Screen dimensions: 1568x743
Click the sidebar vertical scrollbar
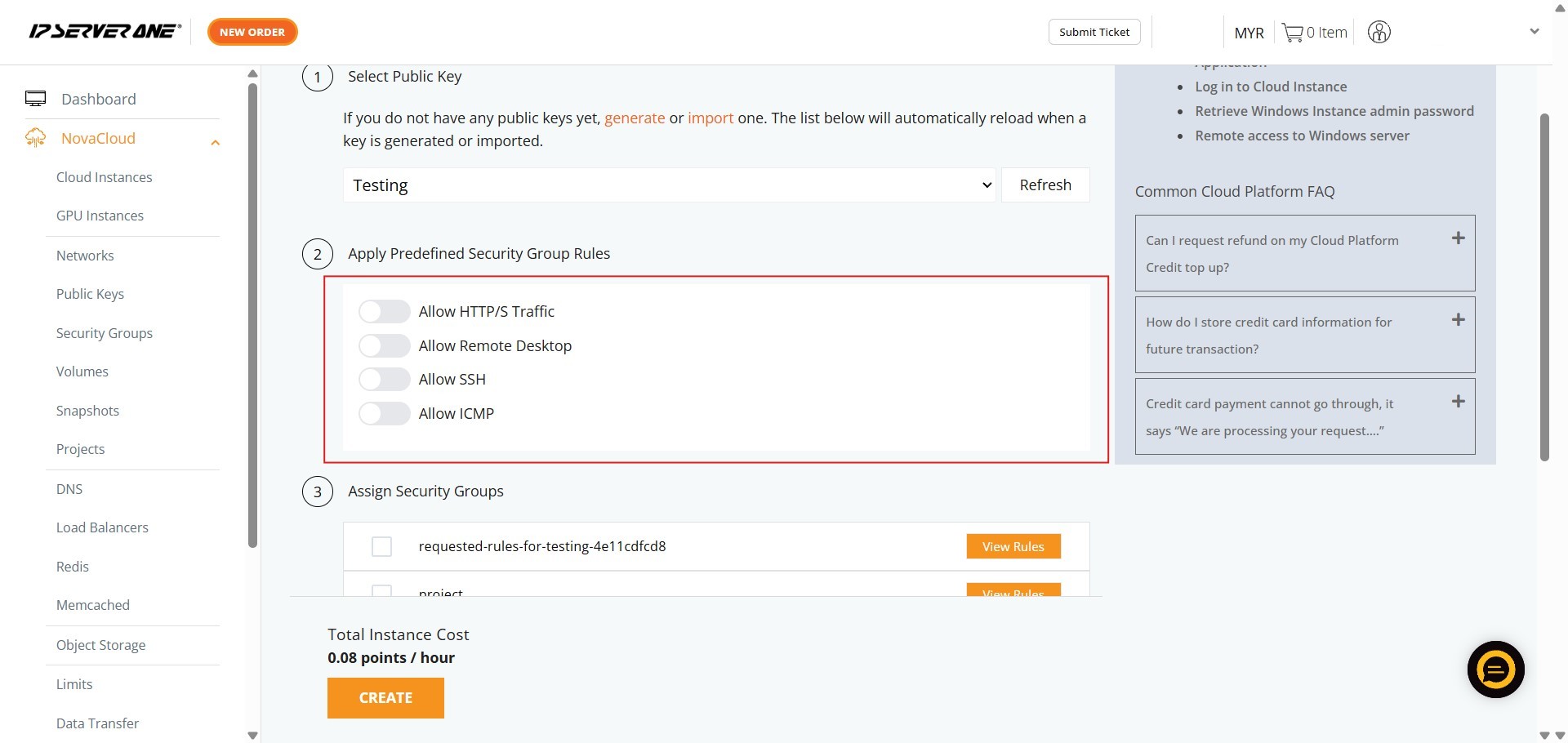click(252, 314)
